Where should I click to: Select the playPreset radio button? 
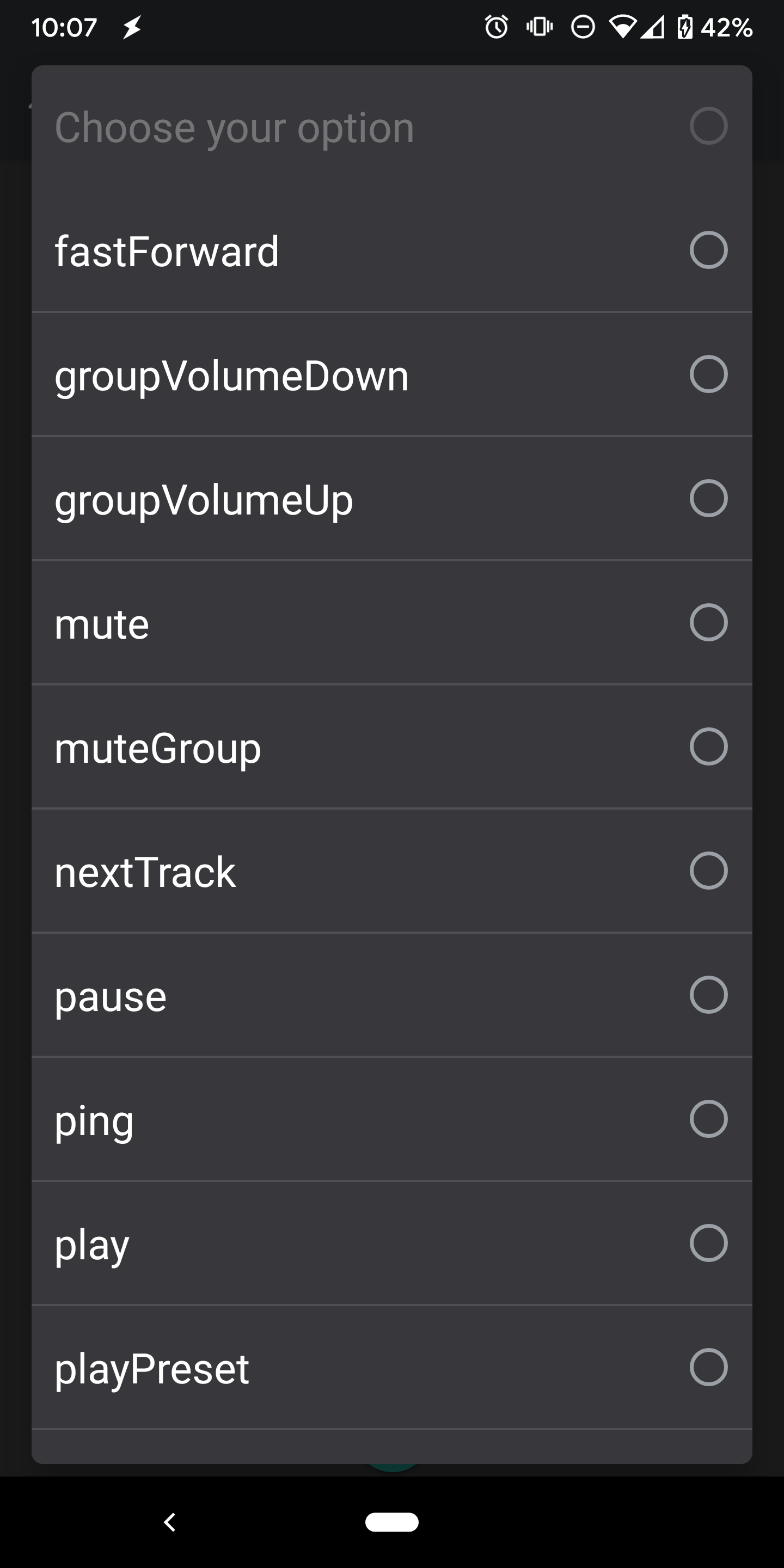[708, 1367]
